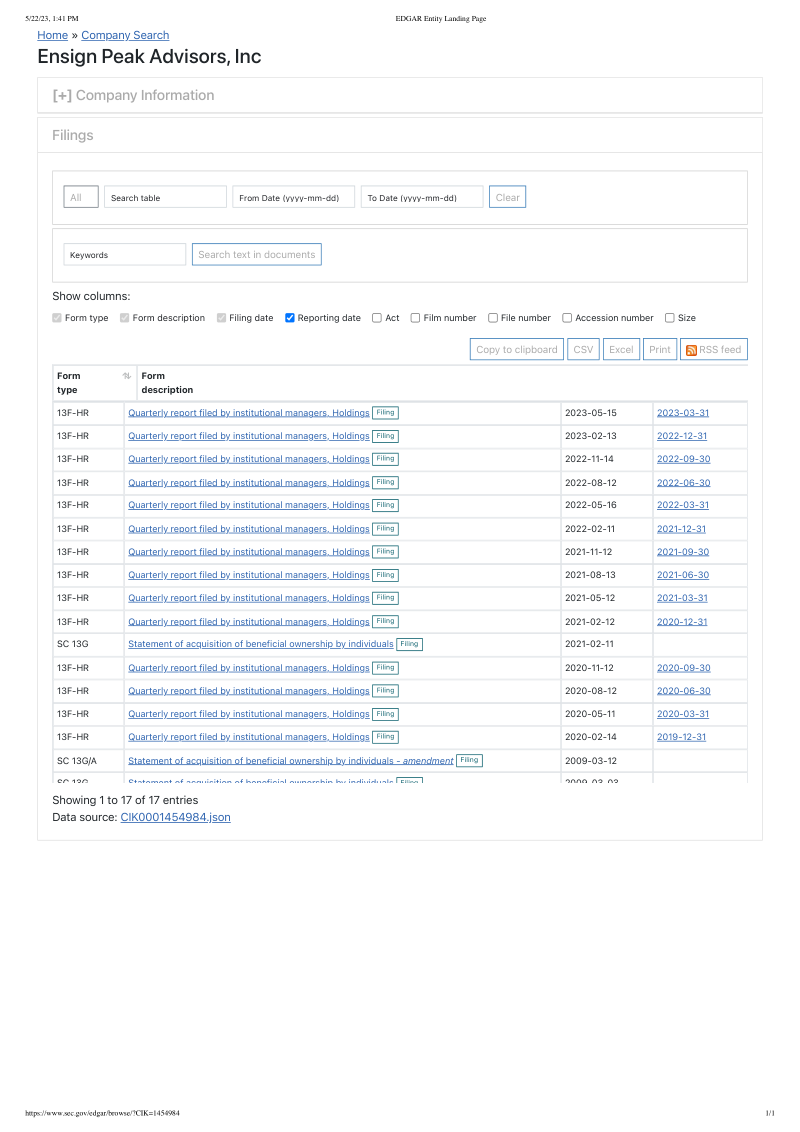Select the SC 13G form type cell
800x1132 pixels.
pos(87,644)
